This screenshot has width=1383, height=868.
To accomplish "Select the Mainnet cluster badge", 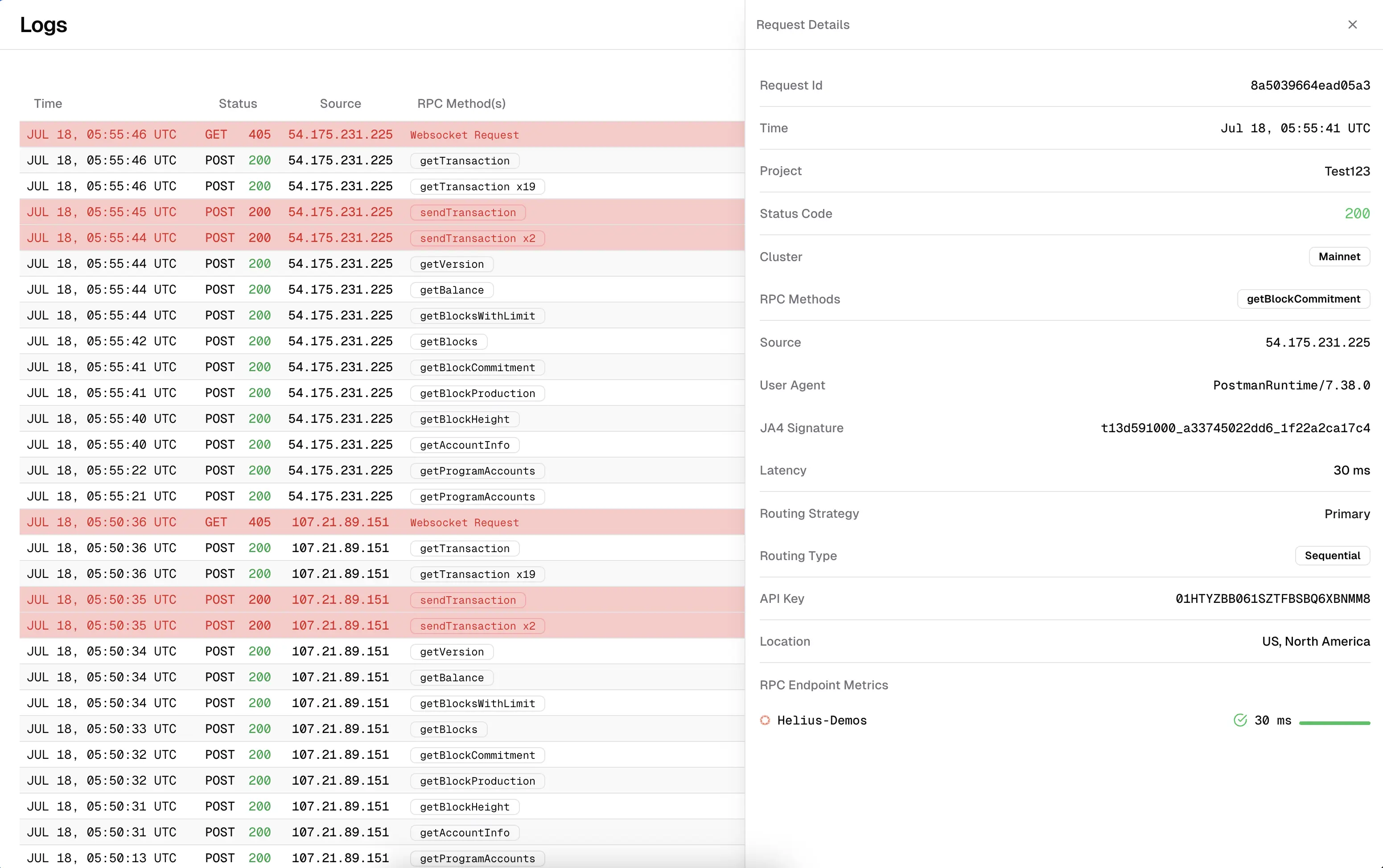I will pos(1339,257).
